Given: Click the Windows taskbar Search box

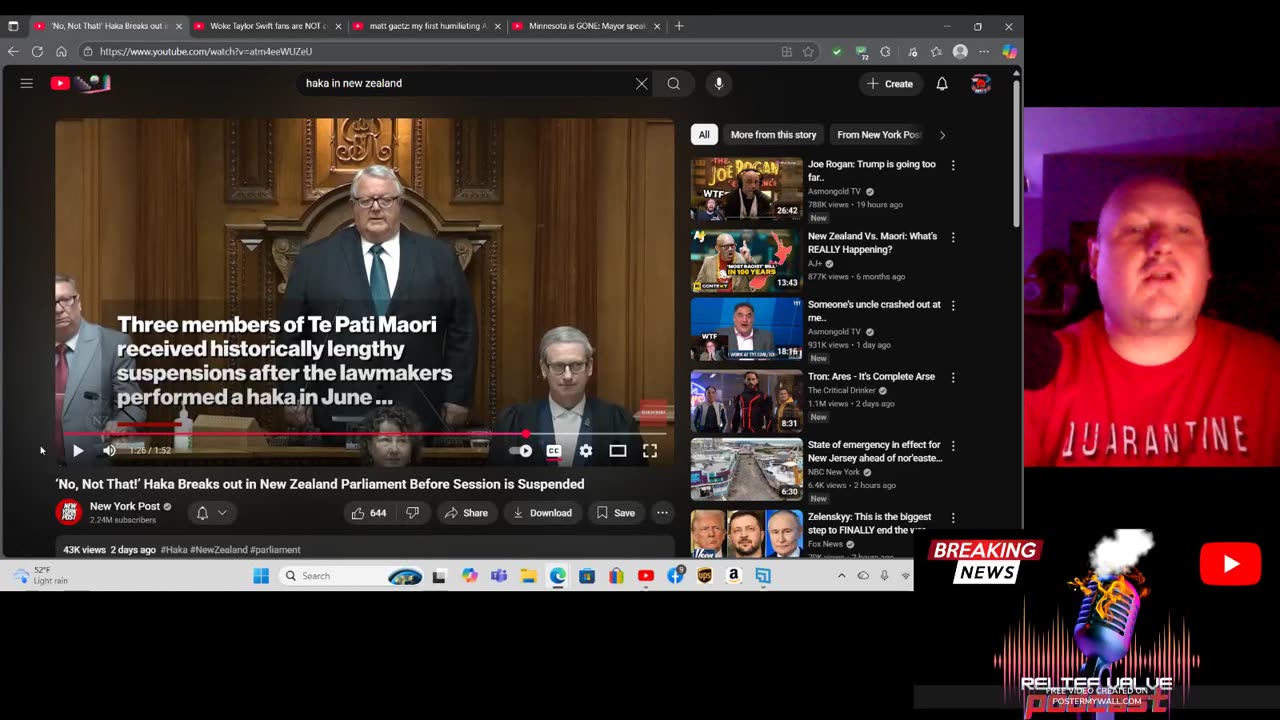Looking at the screenshot, I should [x=352, y=576].
